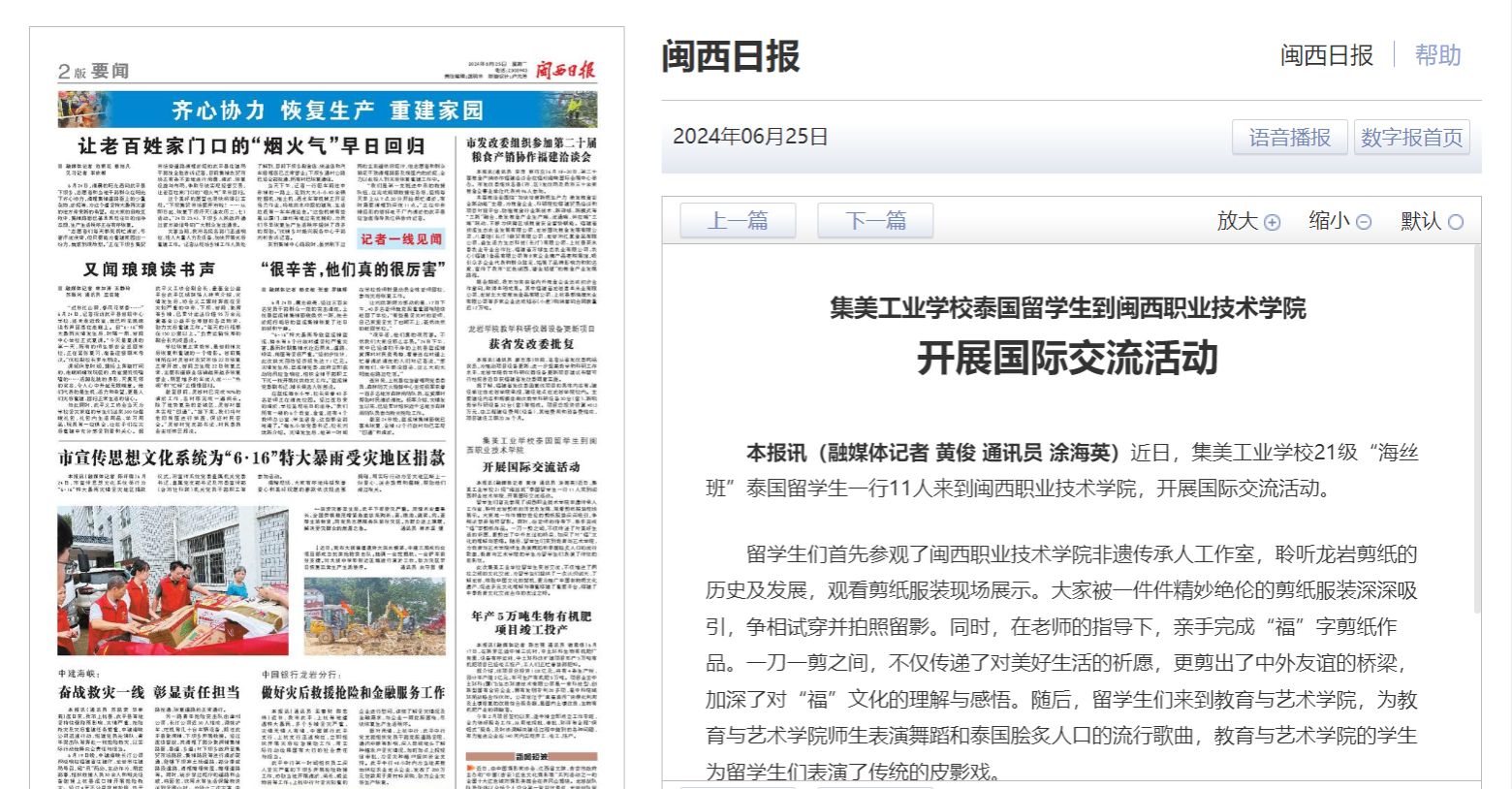This screenshot has height=789, width=1512.
Task: Open the 语音播报 voice broadcast button
Action: (1289, 138)
